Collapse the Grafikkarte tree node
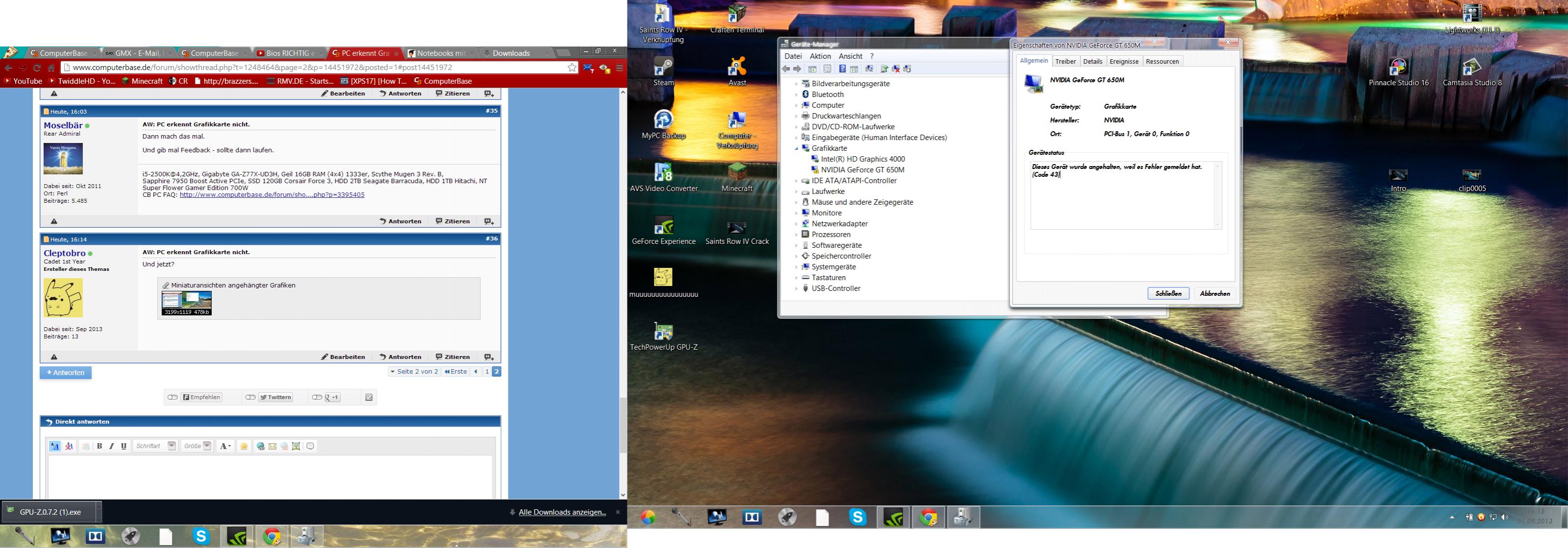This screenshot has width=1568, height=548. tap(796, 148)
